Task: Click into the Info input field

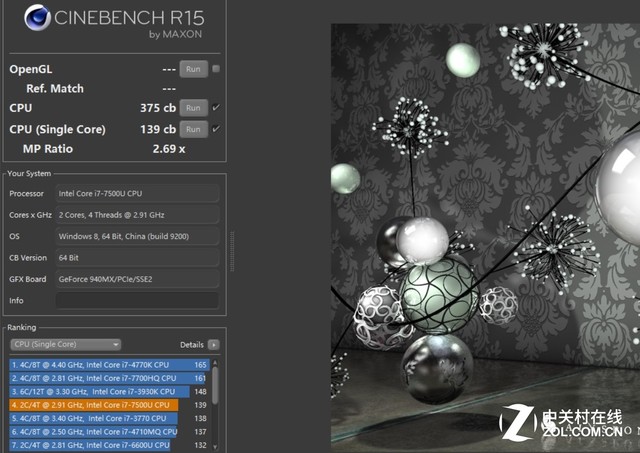Action: pyautogui.click(x=137, y=301)
